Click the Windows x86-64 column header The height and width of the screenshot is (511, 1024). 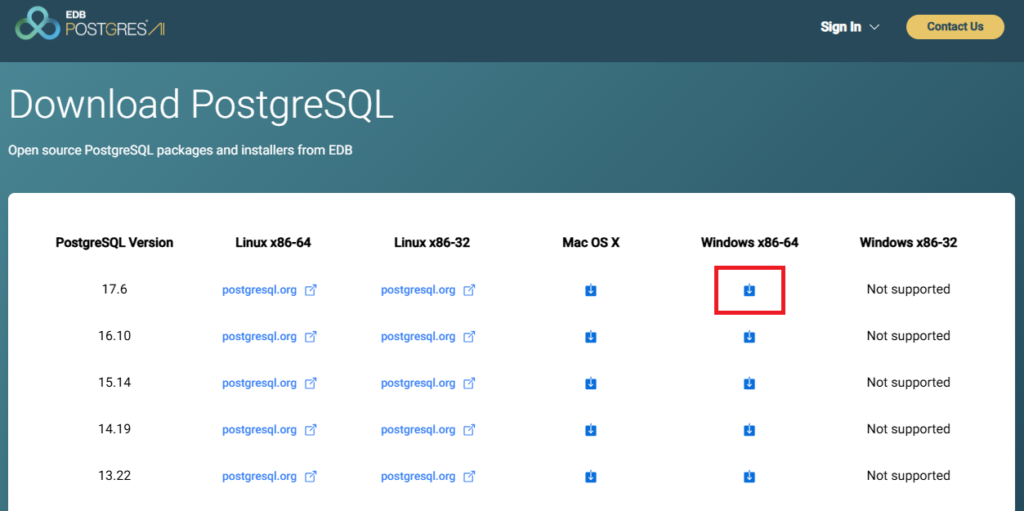(x=750, y=243)
